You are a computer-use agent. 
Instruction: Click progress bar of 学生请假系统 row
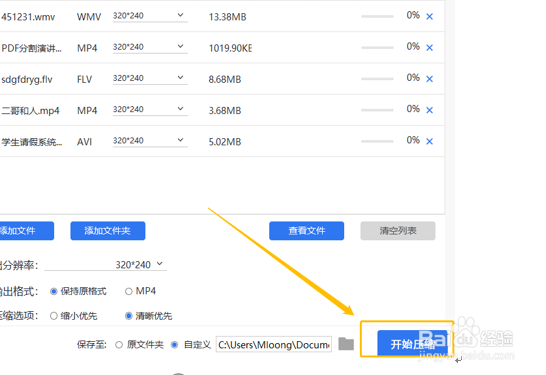pyautogui.click(x=377, y=141)
